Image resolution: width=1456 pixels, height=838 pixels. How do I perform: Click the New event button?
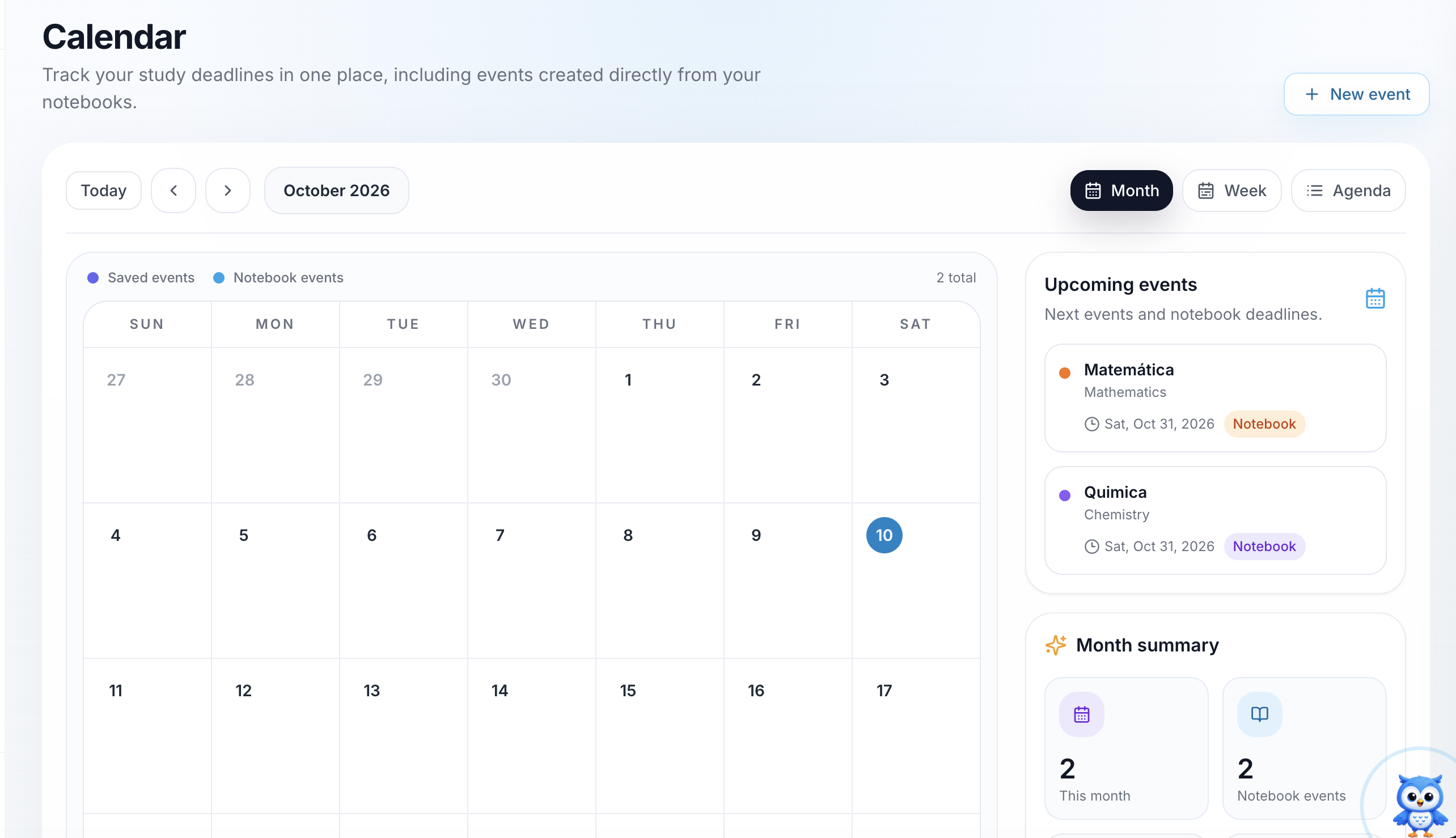tap(1356, 94)
